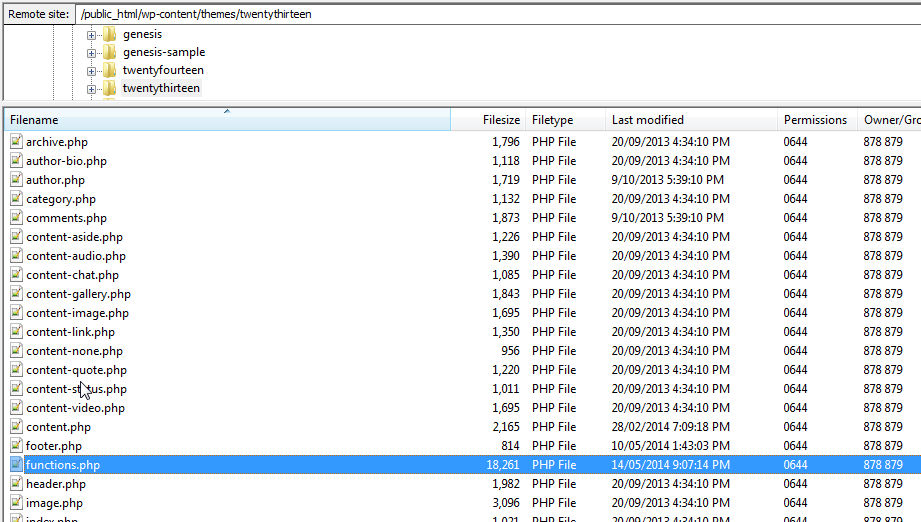Click the header.php file icon
The width and height of the screenshot is (921, 522).
(16, 484)
